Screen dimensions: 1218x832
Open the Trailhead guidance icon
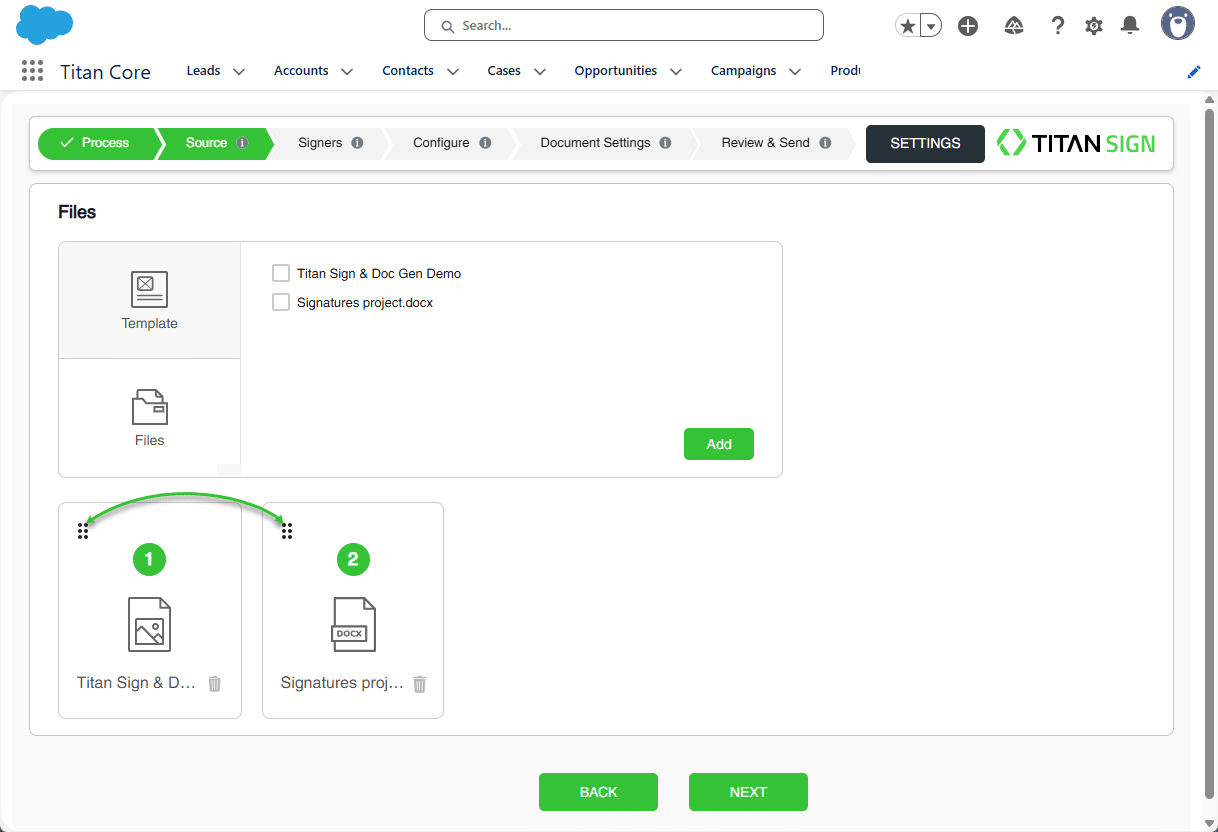[x=1014, y=26]
